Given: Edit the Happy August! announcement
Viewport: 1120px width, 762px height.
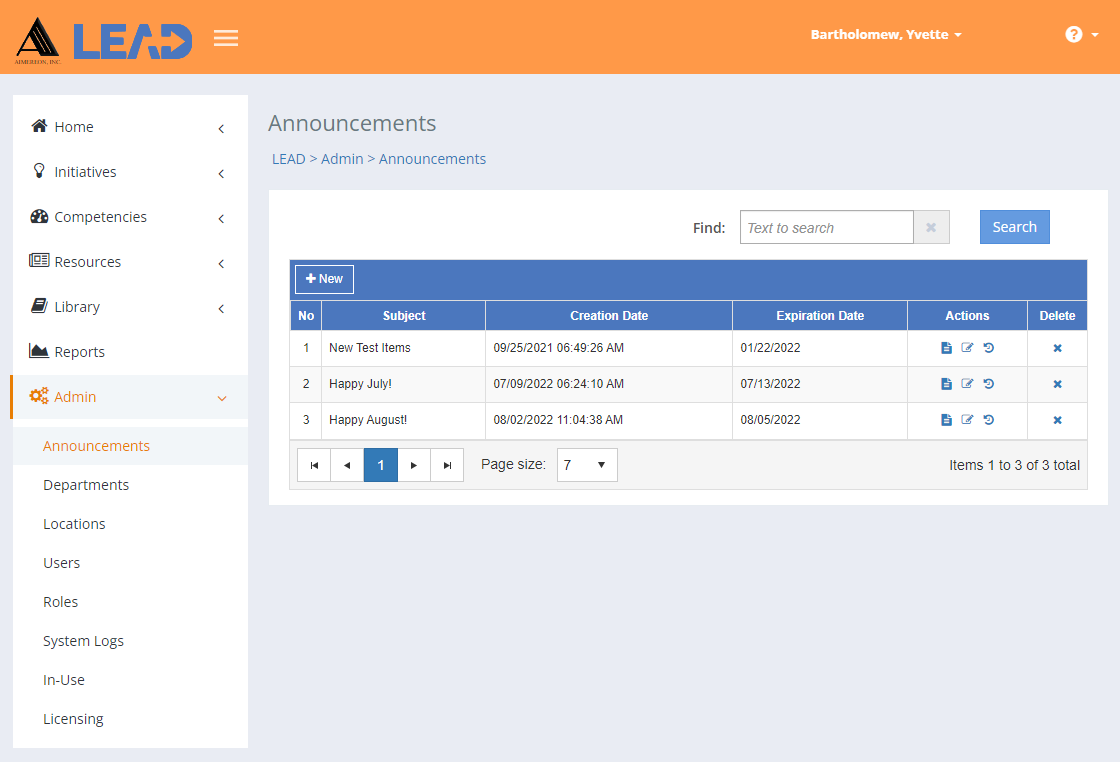Looking at the screenshot, I should coord(967,420).
